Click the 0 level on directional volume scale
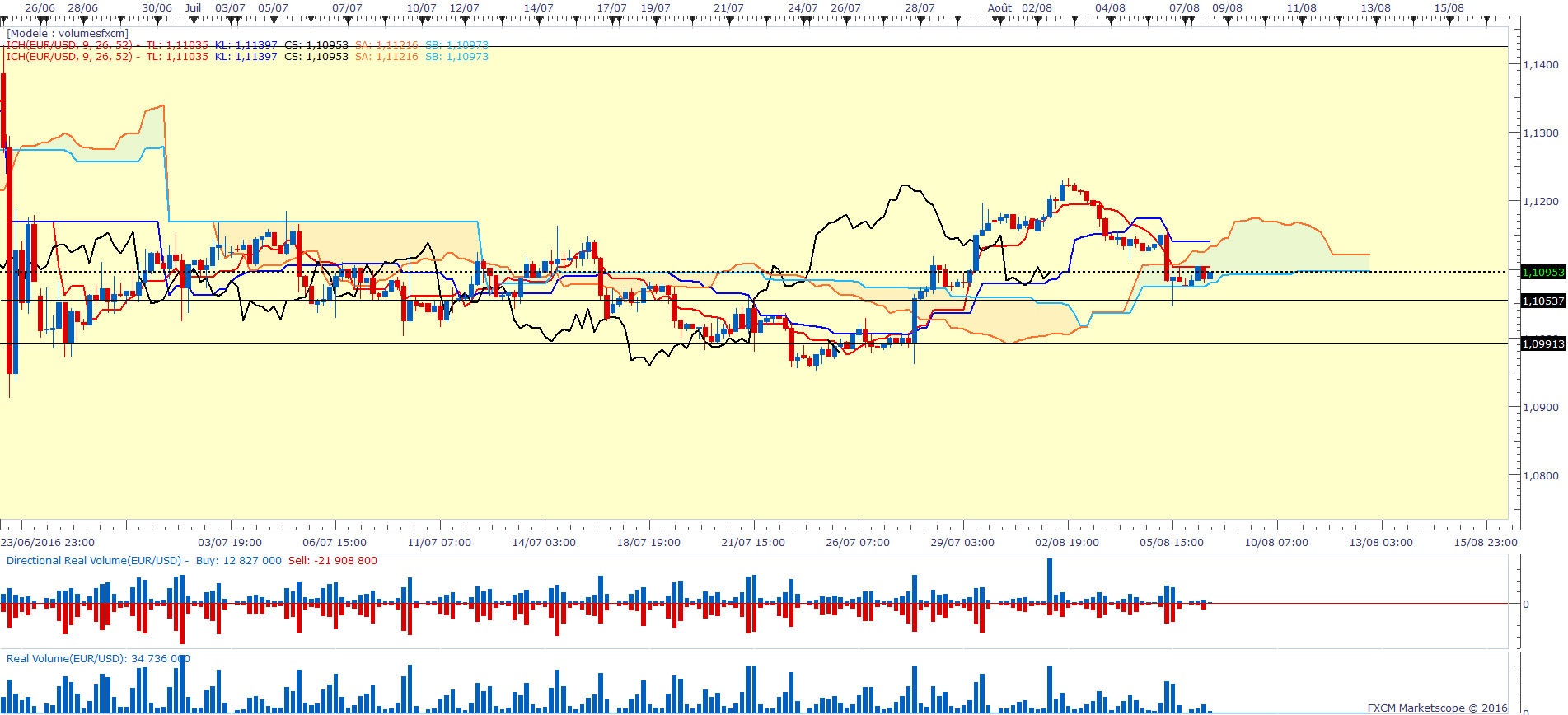This screenshot has width=1568, height=715. pos(1526,605)
